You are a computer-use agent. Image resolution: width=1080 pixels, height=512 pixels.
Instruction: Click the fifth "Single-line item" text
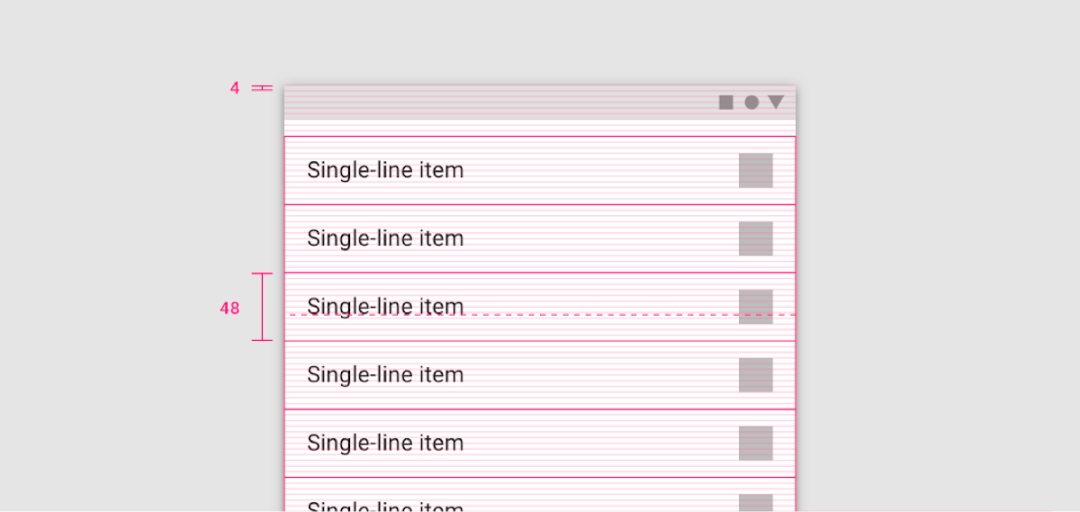pyautogui.click(x=385, y=443)
